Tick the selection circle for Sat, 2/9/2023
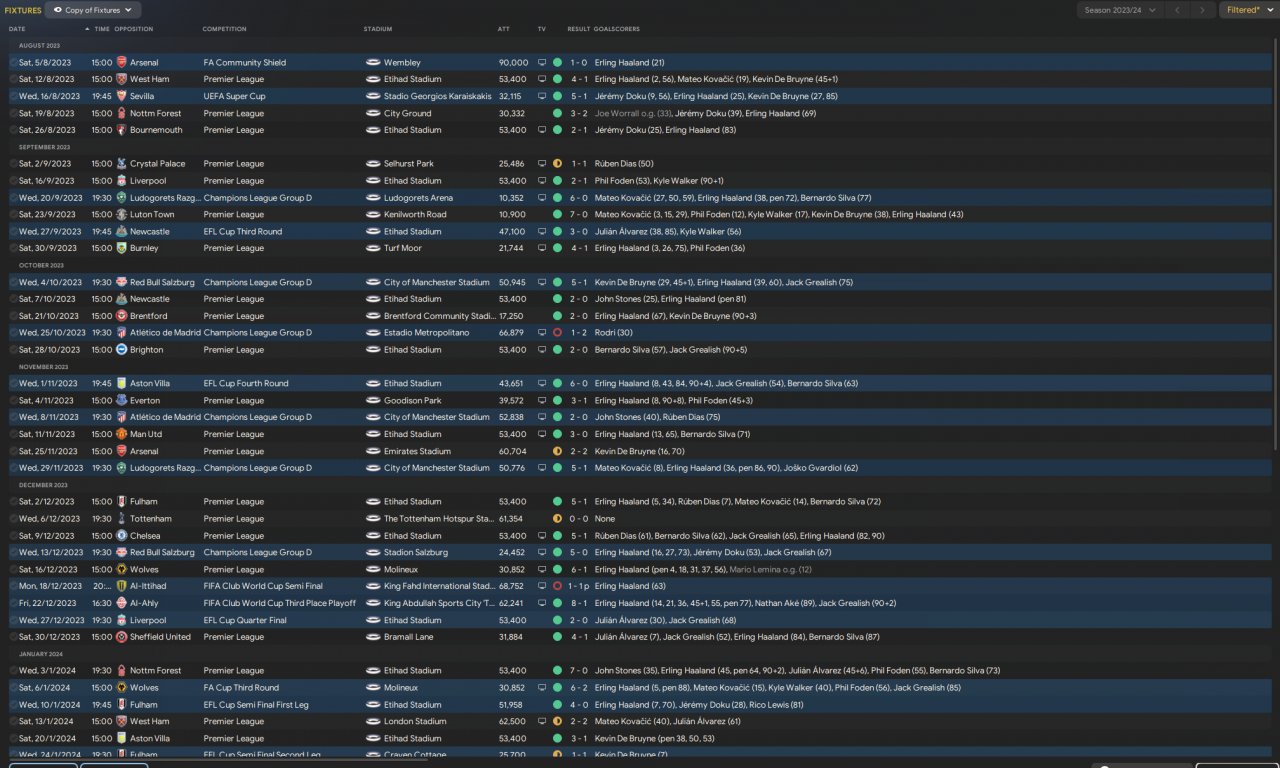The image size is (1280, 768). tap(13, 164)
